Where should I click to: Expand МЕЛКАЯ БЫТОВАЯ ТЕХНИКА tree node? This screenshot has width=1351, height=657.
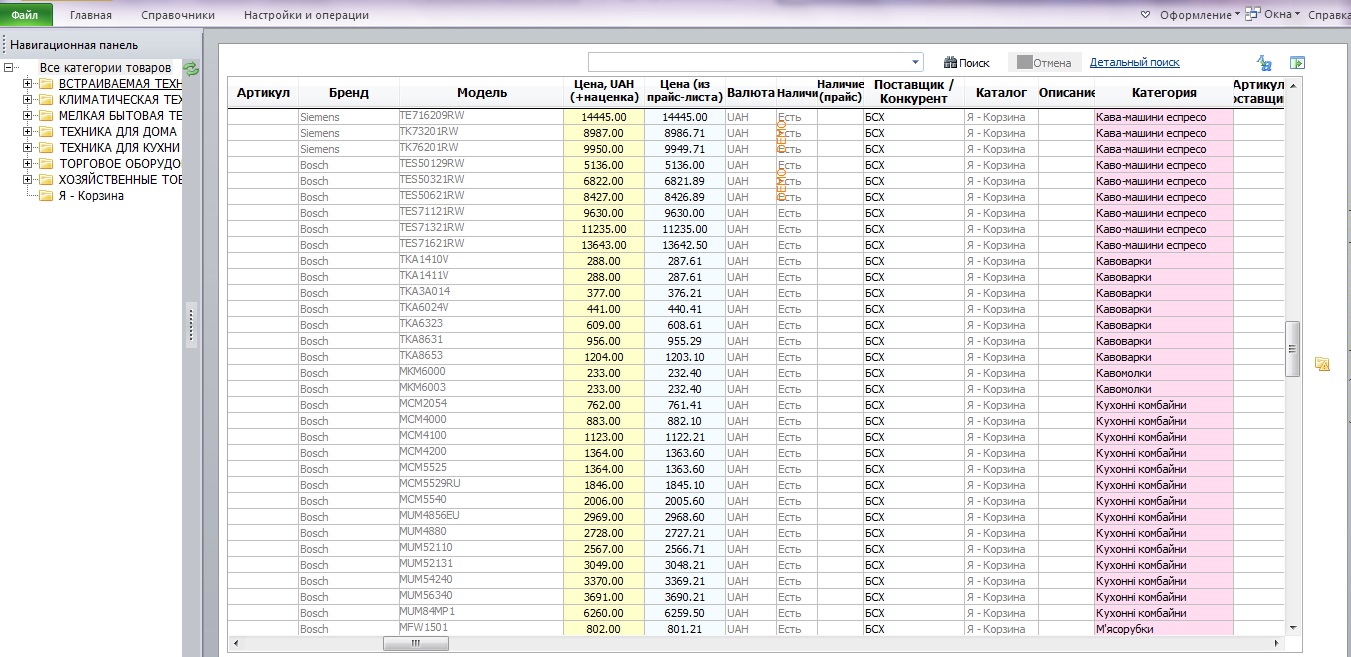[x=27, y=116]
